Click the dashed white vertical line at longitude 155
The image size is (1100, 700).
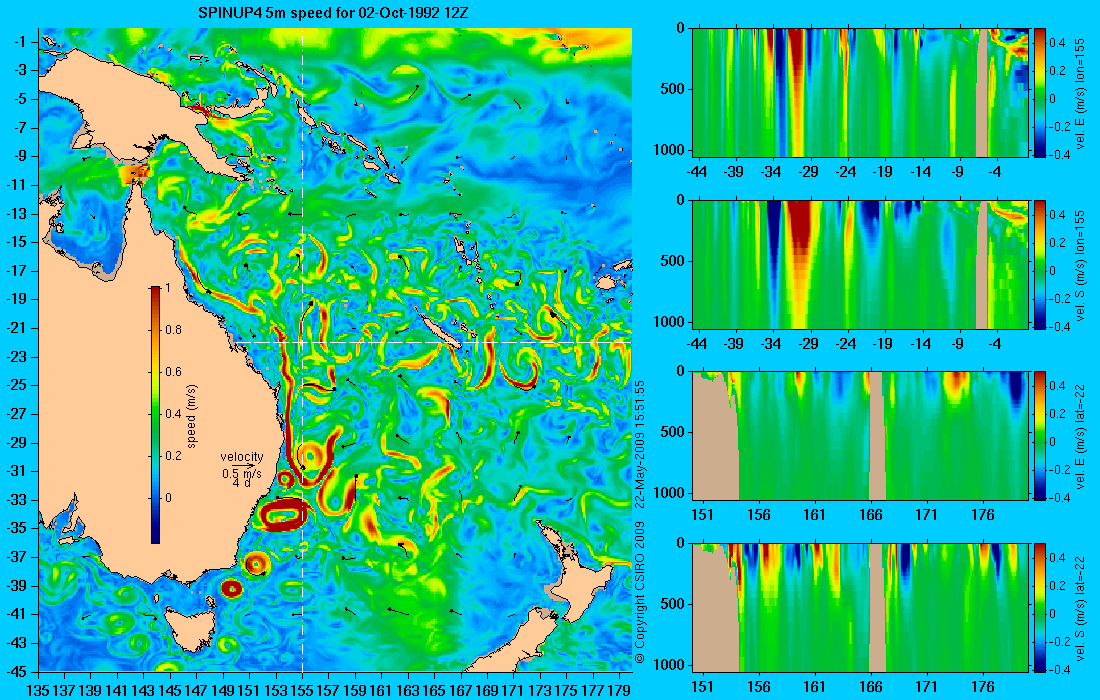point(302,350)
